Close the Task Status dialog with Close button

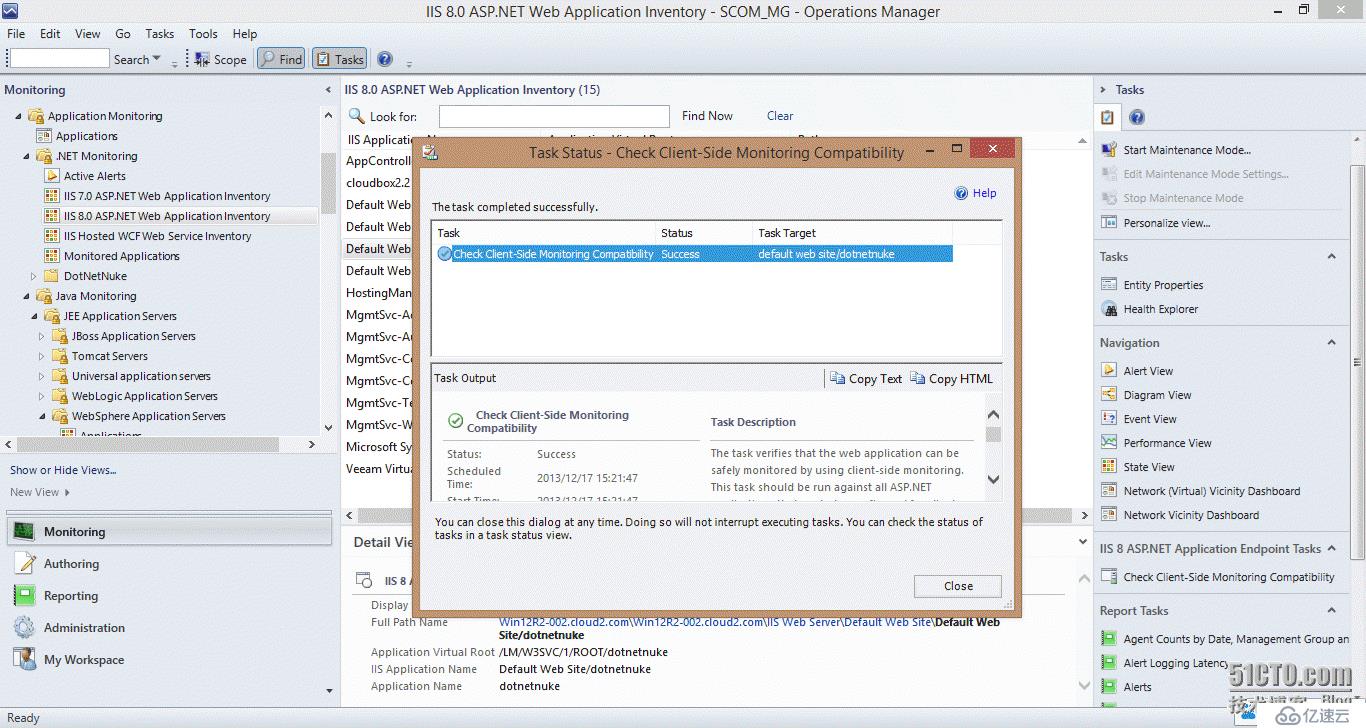(958, 586)
